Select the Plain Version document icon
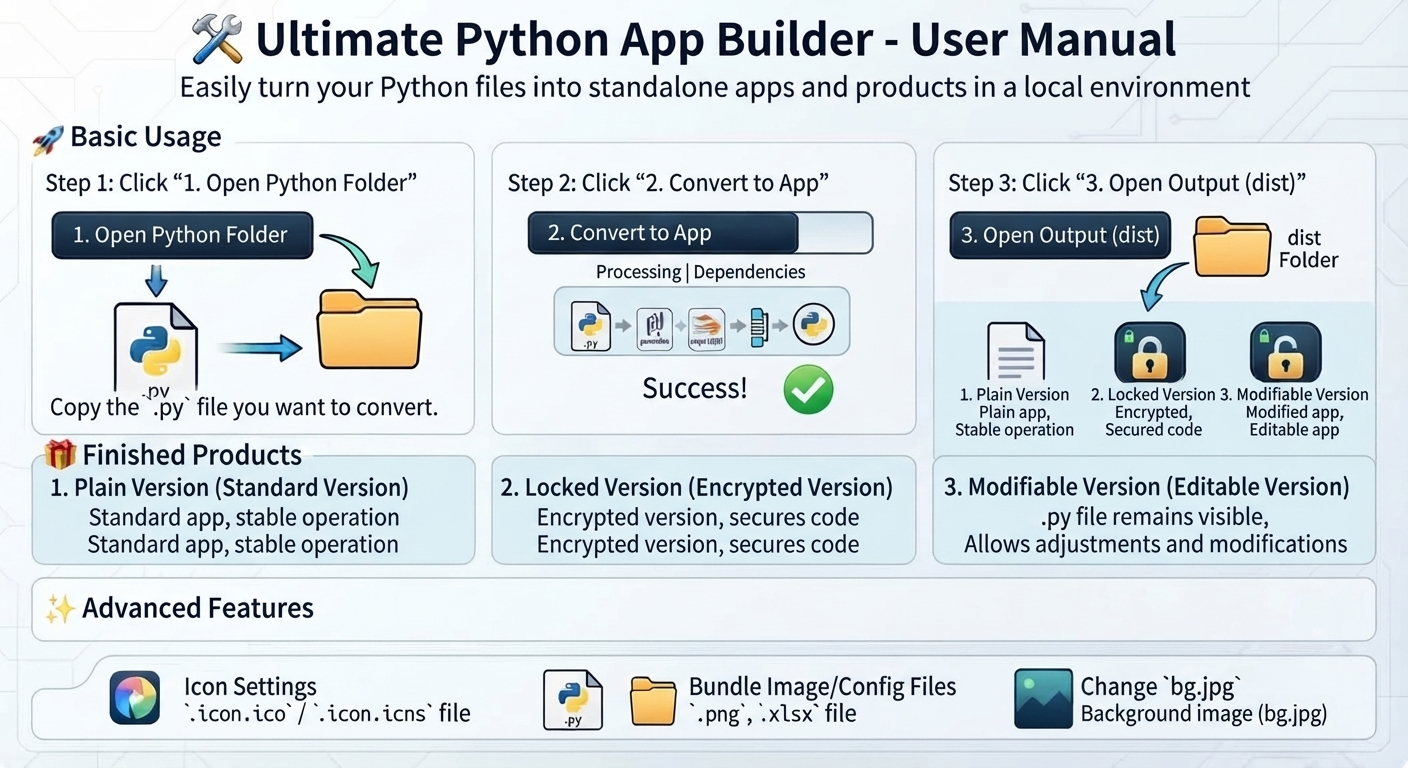Viewport: 1408px width, 768px height. pyautogui.click(x=1015, y=351)
